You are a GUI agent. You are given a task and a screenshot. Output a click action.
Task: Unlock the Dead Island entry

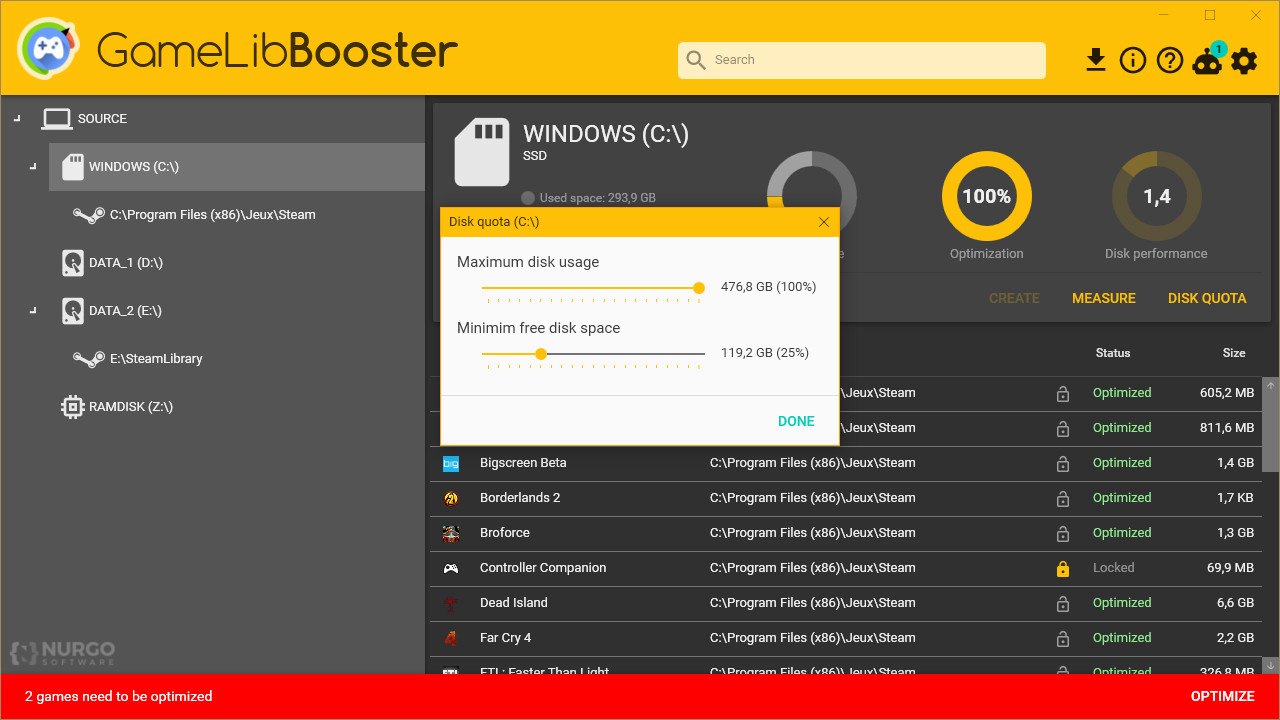(1062, 602)
